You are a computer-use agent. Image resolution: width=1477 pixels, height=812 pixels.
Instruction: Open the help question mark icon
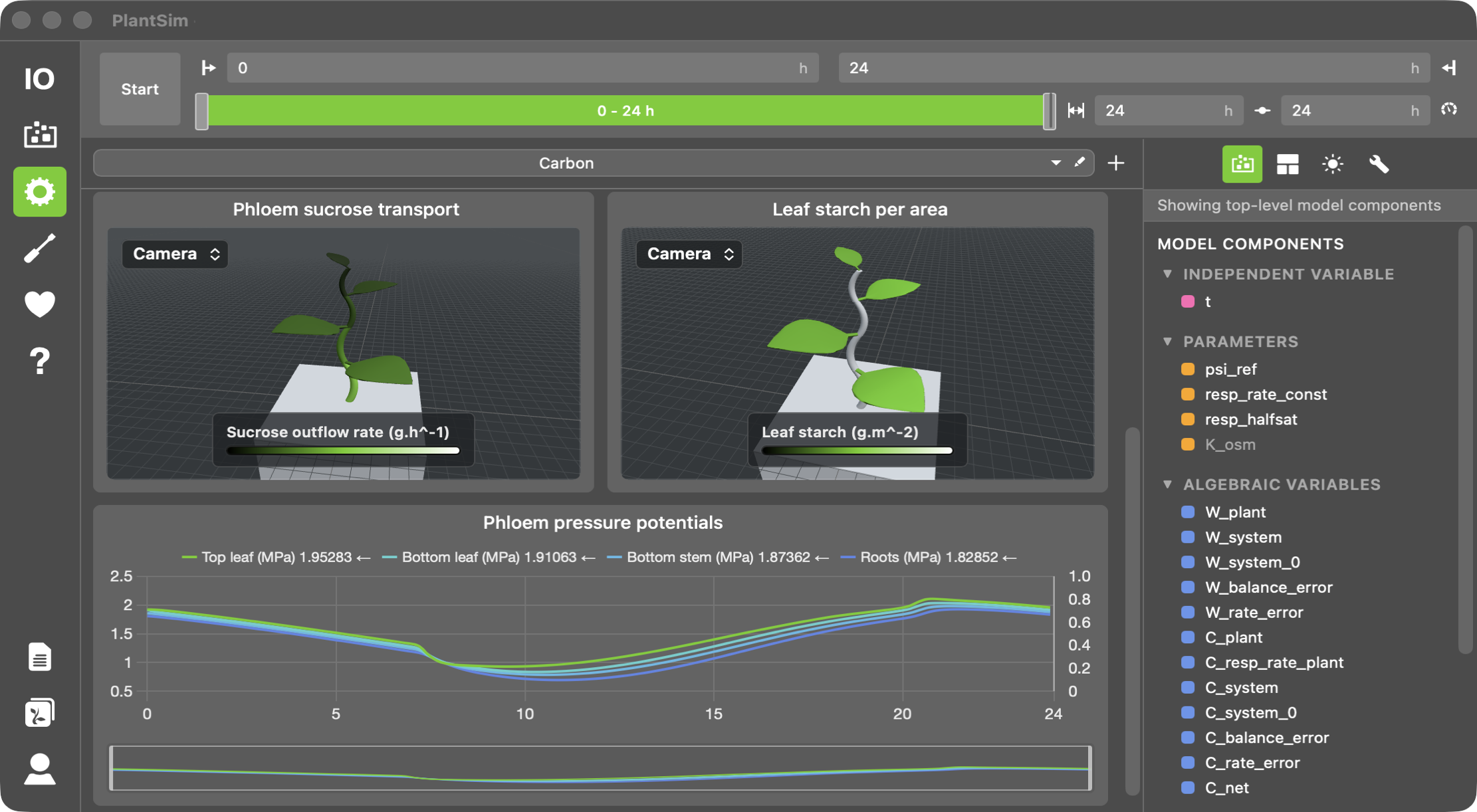click(40, 361)
